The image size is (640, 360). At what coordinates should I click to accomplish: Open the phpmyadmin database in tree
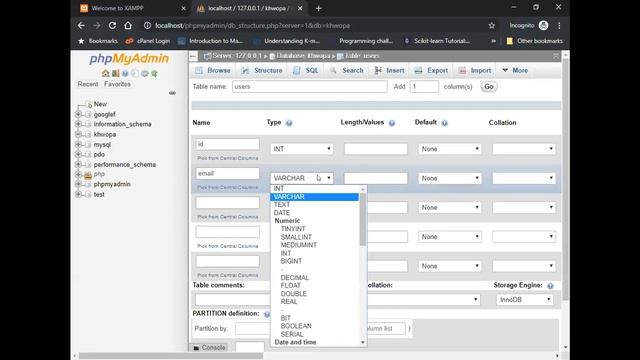tap(112, 184)
